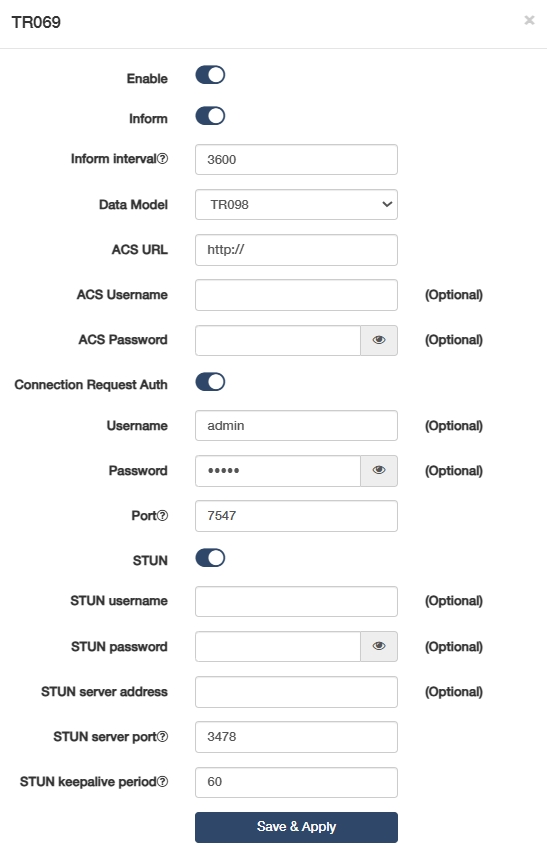Disable the Inform switch
The width and height of the screenshot is (547, 862).
(x=211, y=116)
